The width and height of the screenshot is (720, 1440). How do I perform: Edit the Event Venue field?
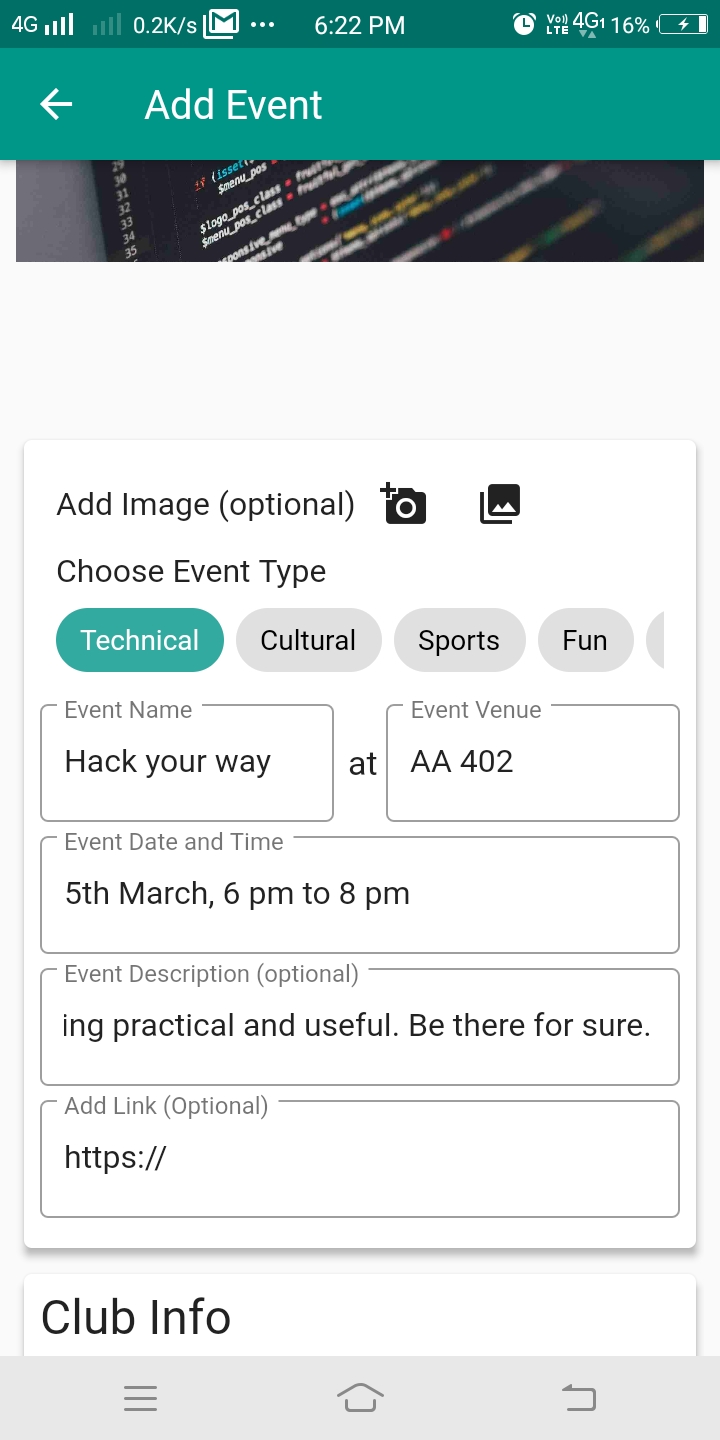click(x=533, y=763)
